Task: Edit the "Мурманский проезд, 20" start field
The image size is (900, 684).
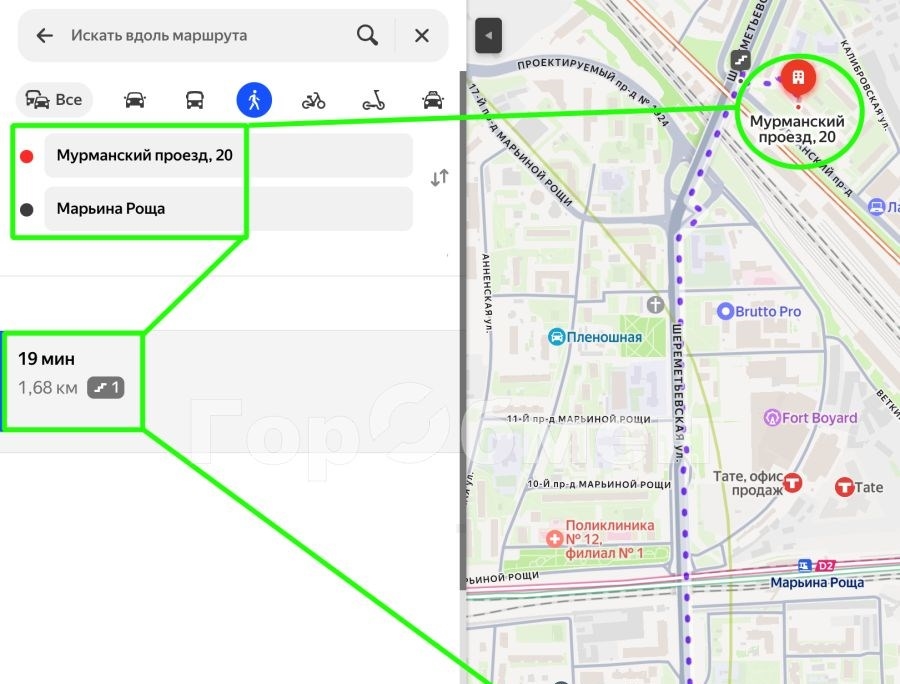Action: [228, 156]
